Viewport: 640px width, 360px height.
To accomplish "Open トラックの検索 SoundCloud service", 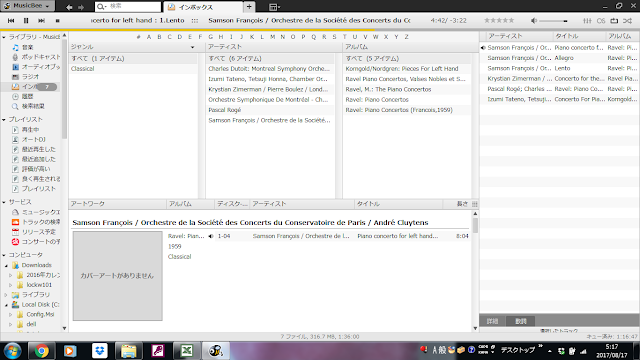I will (x=36, y=222).
